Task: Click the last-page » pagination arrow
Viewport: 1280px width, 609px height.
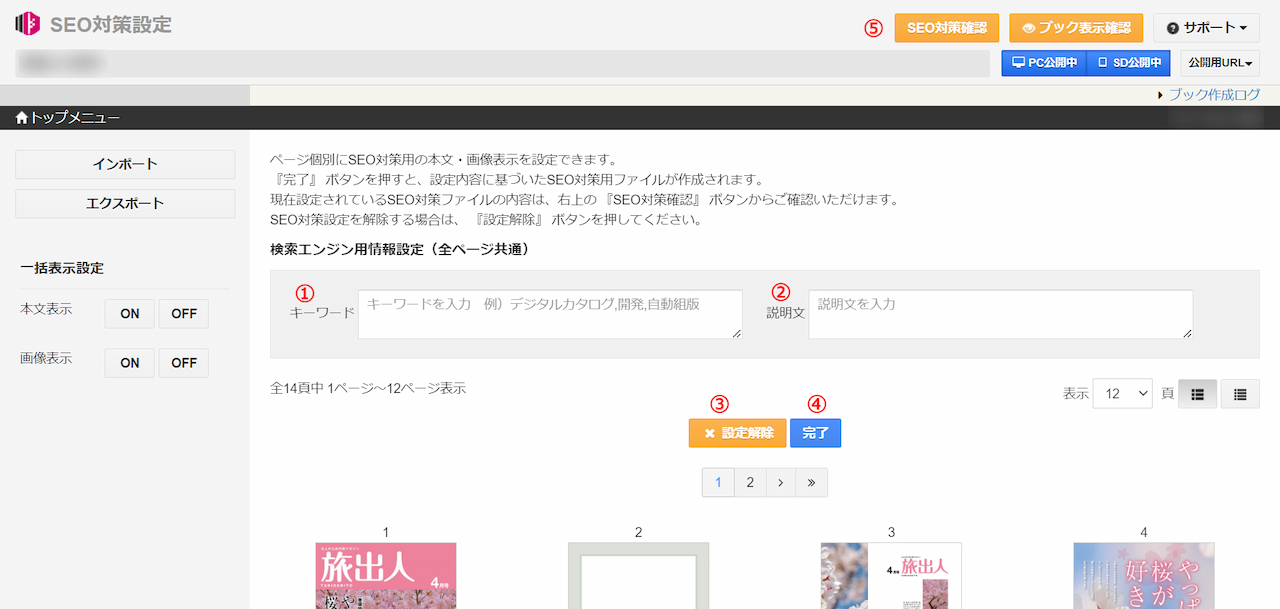Action: pyautogui.click(x=811, y=482)
